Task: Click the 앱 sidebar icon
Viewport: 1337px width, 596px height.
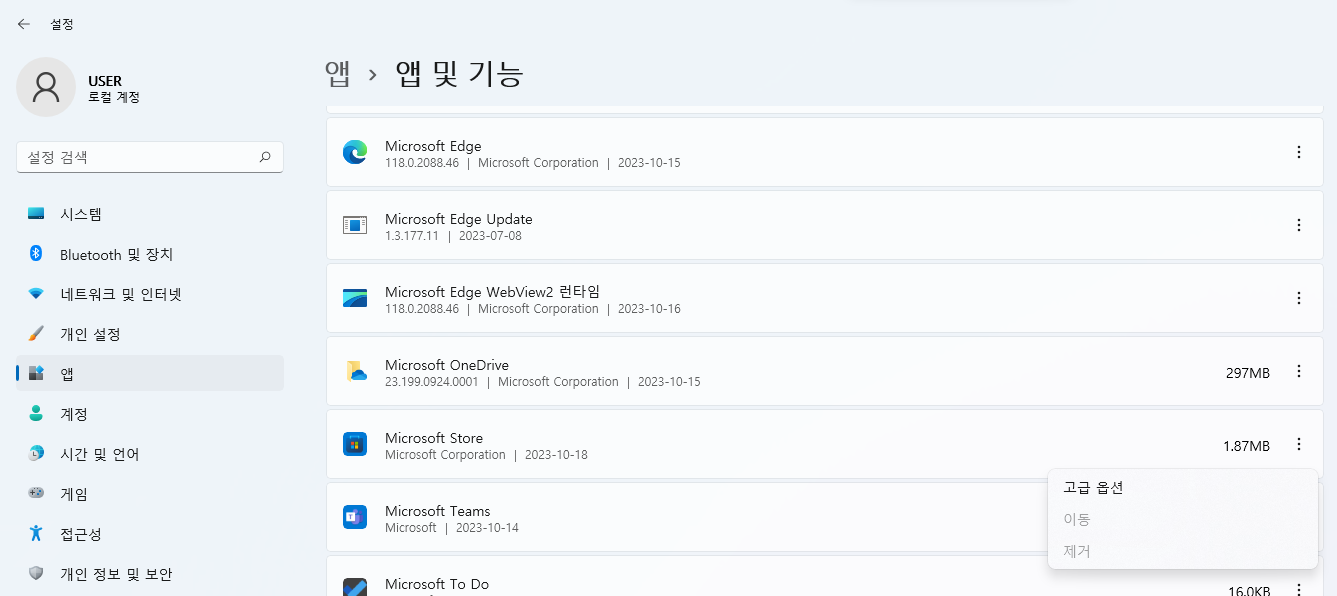Action: click(x=36, y=373)
